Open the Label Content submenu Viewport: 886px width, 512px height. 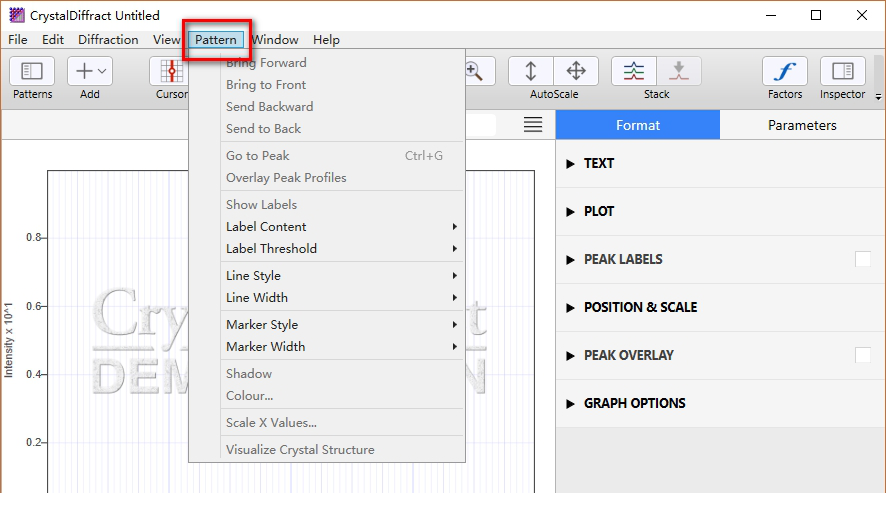pos(341,227)
